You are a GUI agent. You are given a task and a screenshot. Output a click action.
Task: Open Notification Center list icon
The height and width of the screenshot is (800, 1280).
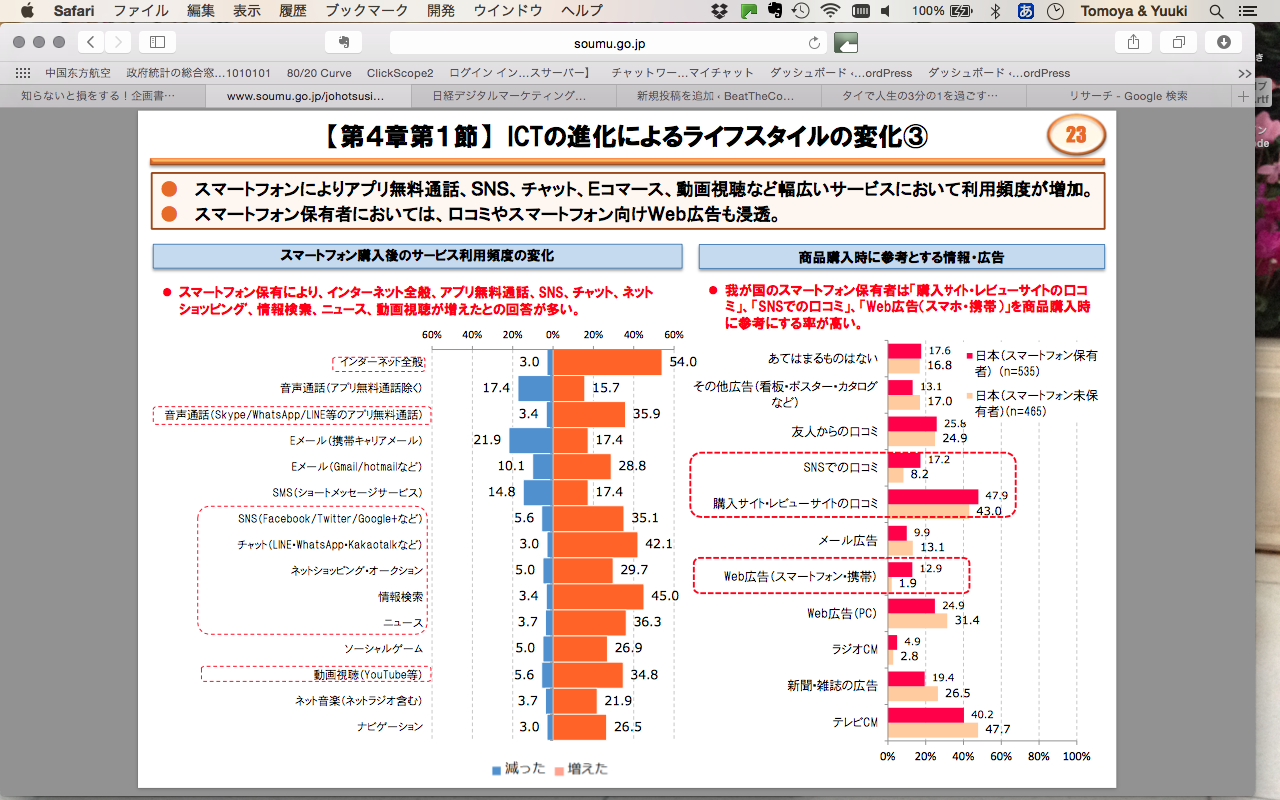[x=1250, y=11]
